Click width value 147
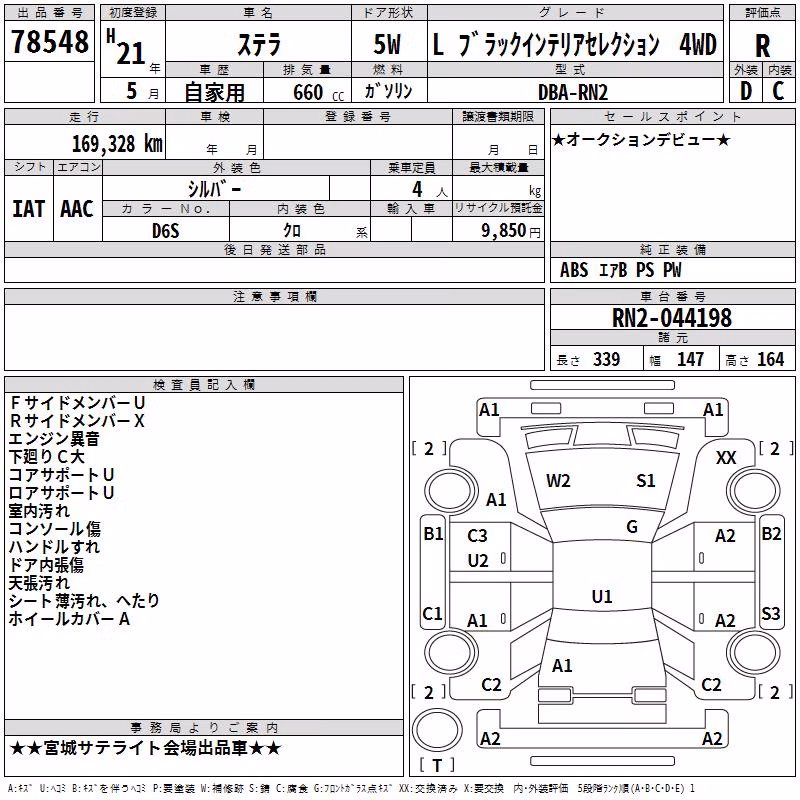This screenshot has height=800, width=800. (x=690, y=359)
